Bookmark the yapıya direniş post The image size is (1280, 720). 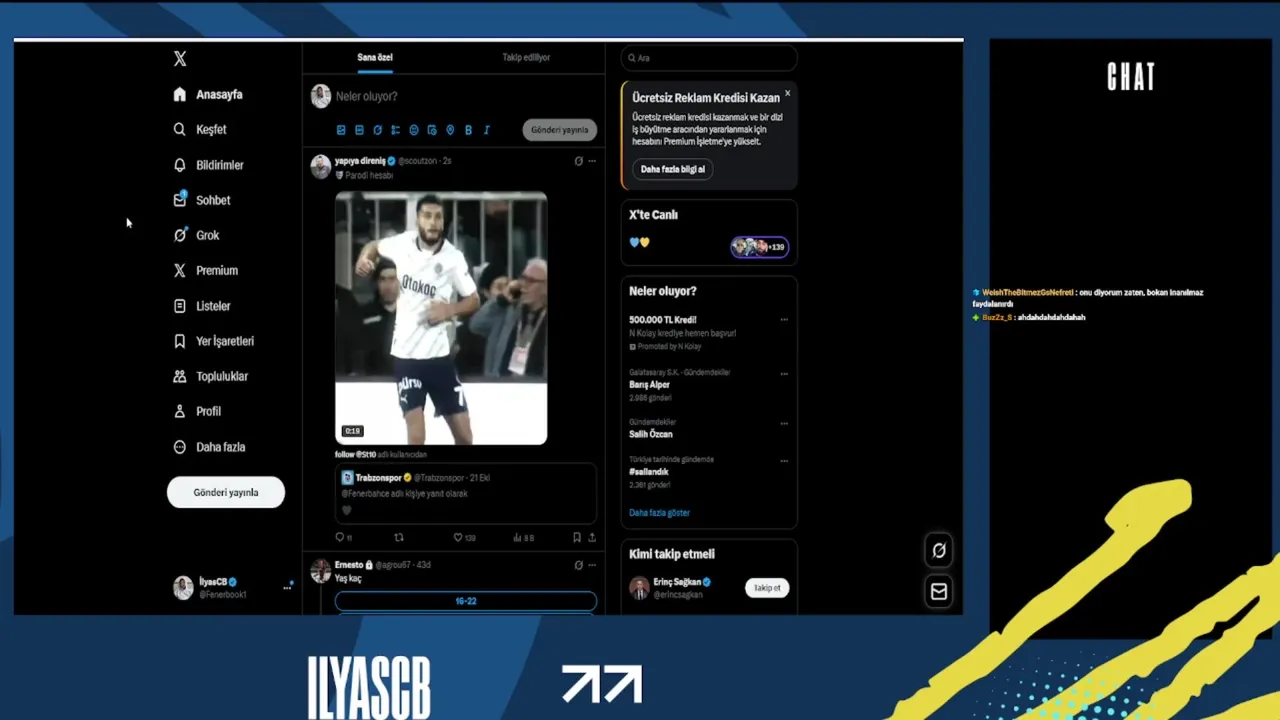click(x=577, y=537)
